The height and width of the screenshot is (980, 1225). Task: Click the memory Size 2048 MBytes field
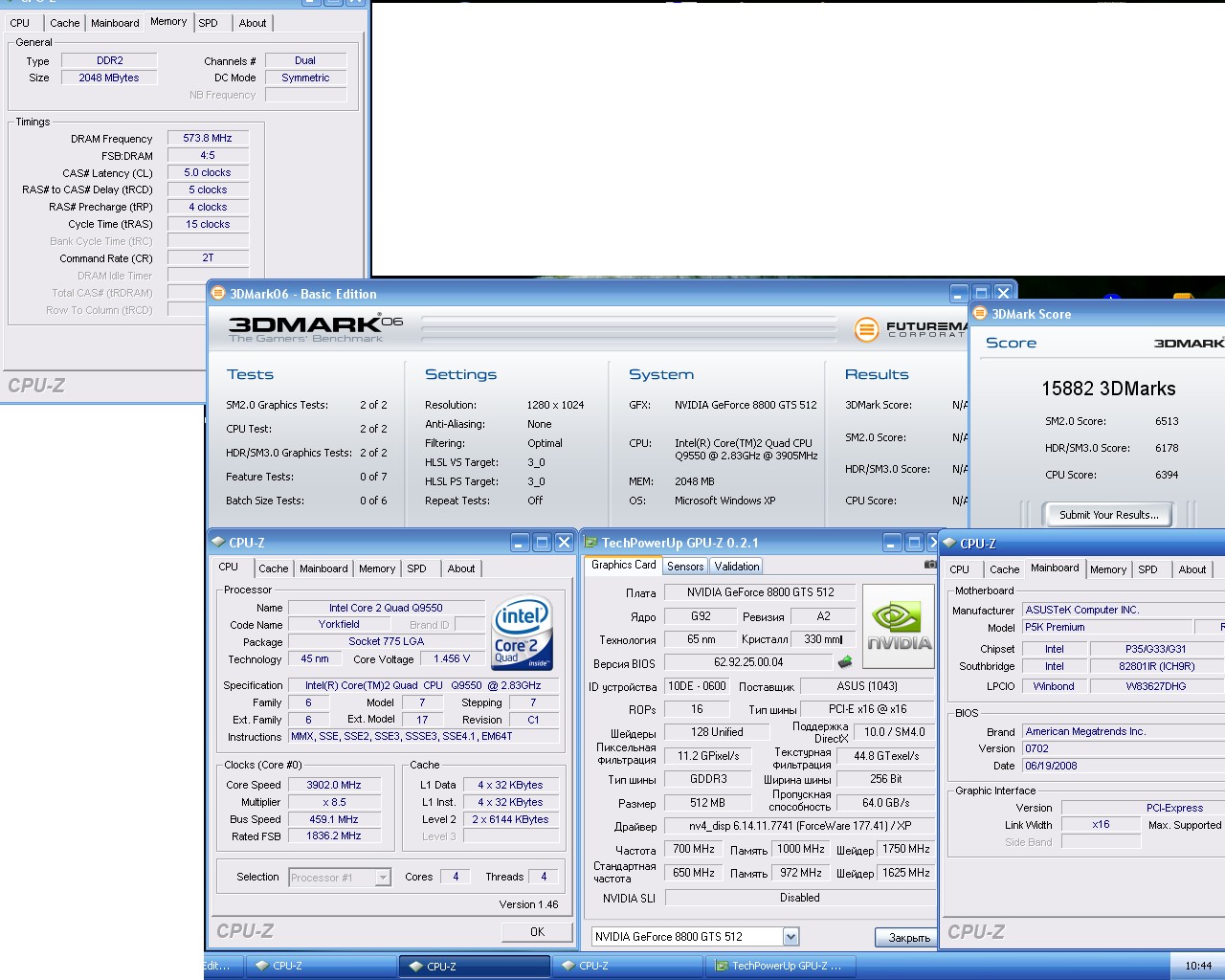(x=109, y=78)
